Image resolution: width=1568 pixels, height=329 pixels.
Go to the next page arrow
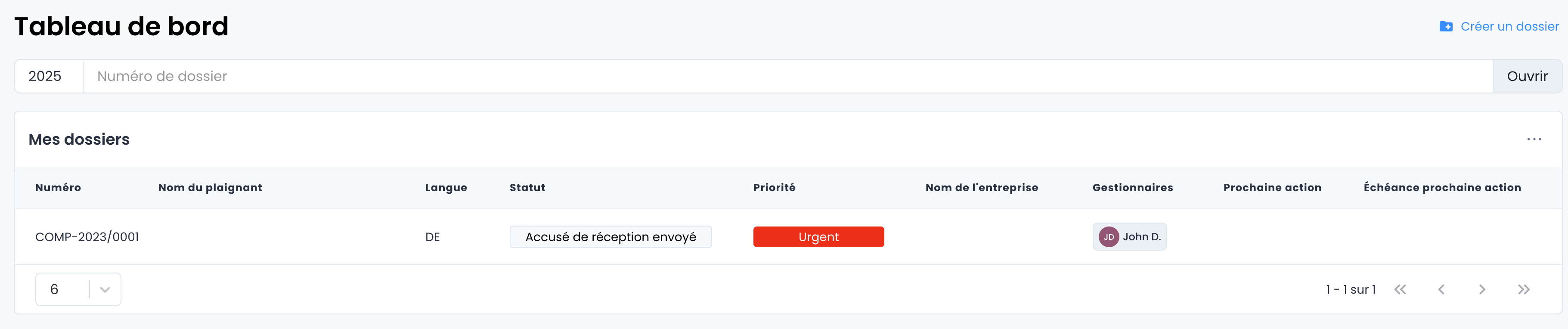[x=1482, y=289]
